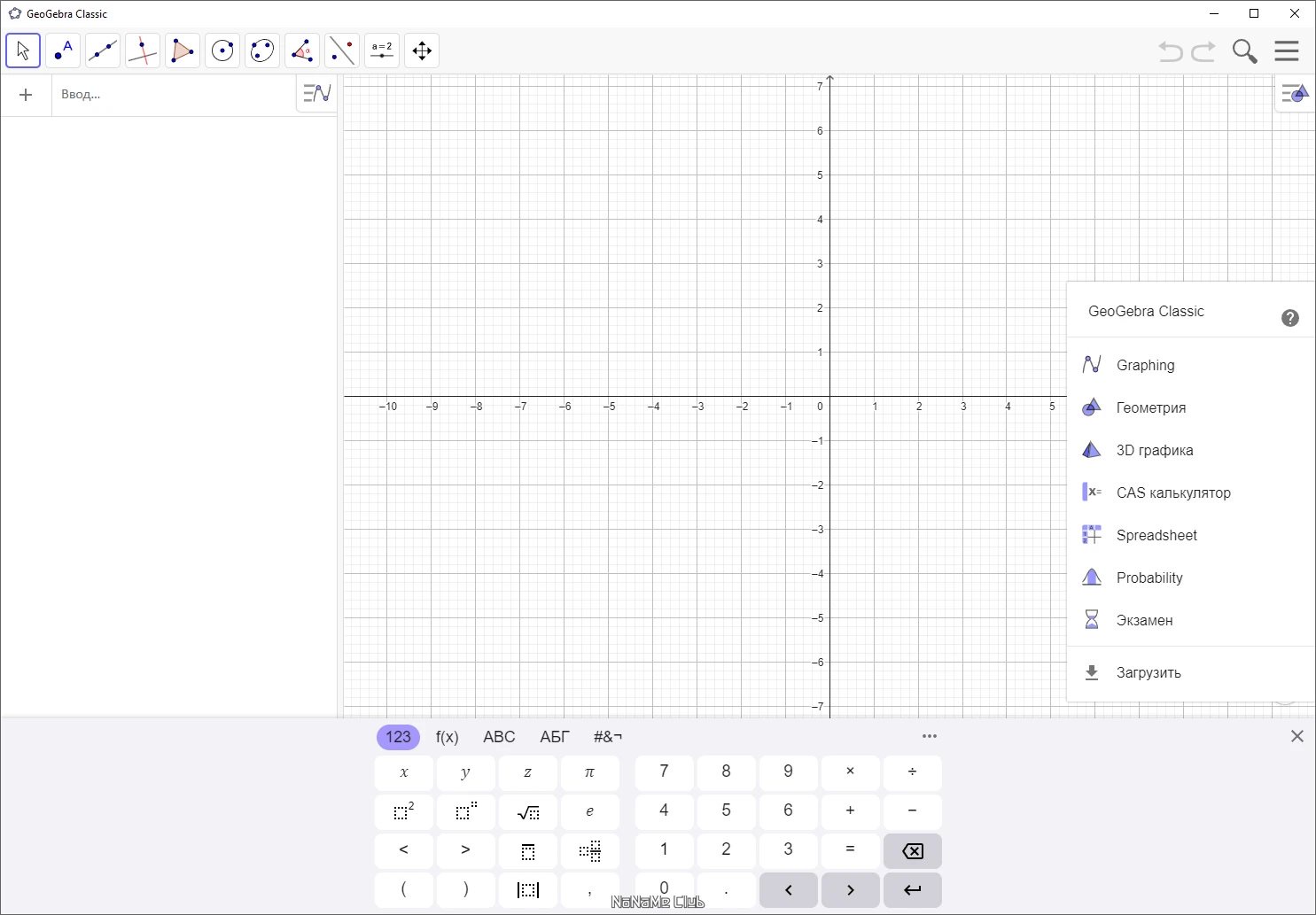This screenshot has width=1316, height=915.
Task: Toggle the algebra view style bar
Action: click(317, 93)
